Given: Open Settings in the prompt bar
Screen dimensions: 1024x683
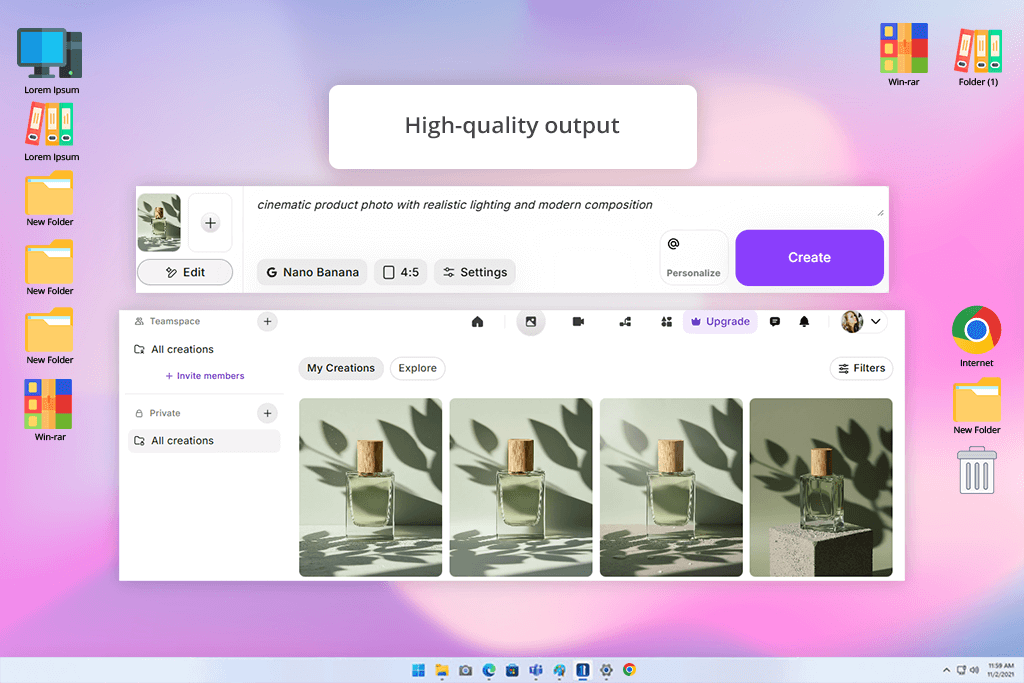Looking at the screenshot, I should click(x=475, y=272).
